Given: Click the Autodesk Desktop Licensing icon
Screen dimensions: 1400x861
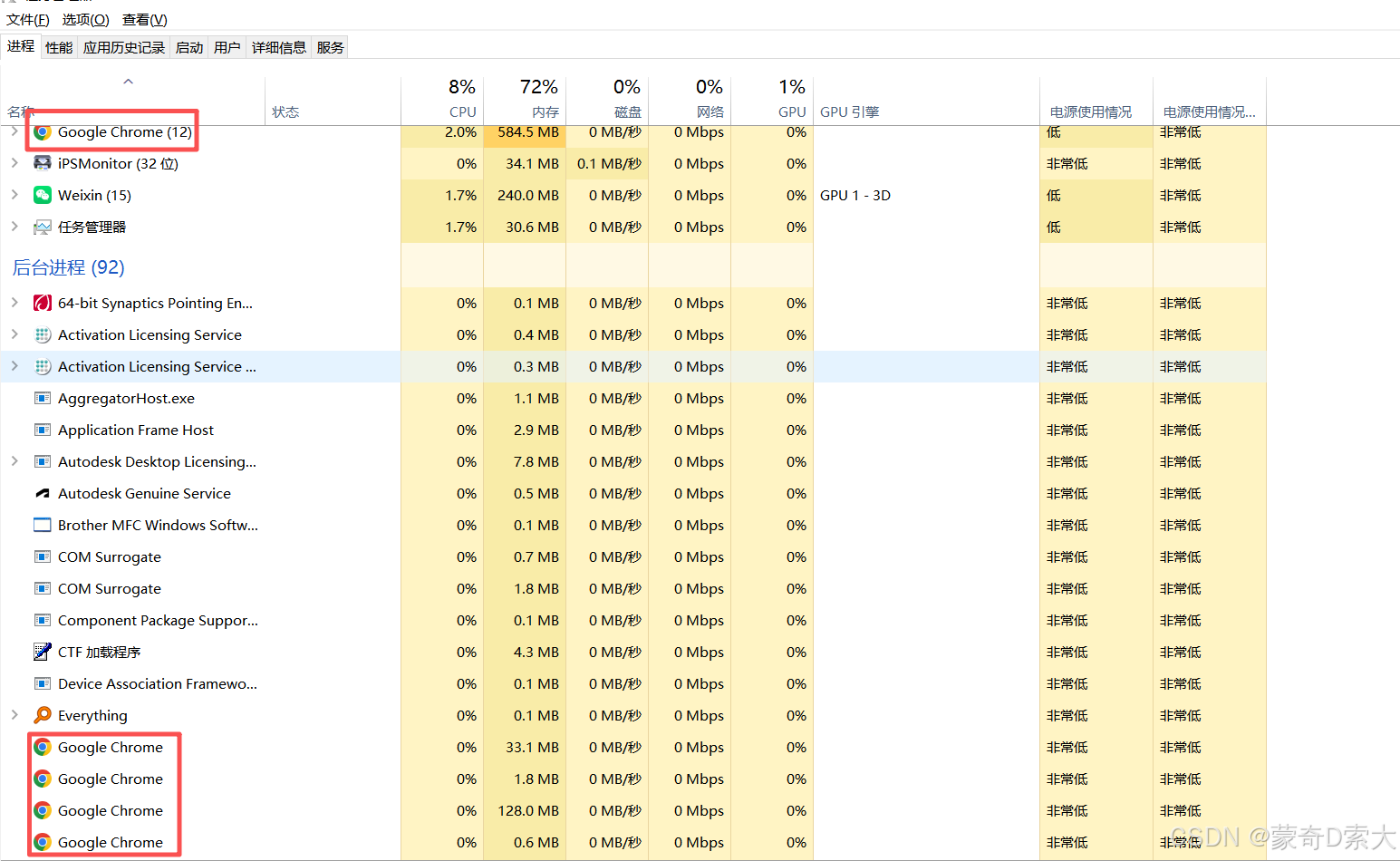Looking at the screenshot, I should 43,461.
